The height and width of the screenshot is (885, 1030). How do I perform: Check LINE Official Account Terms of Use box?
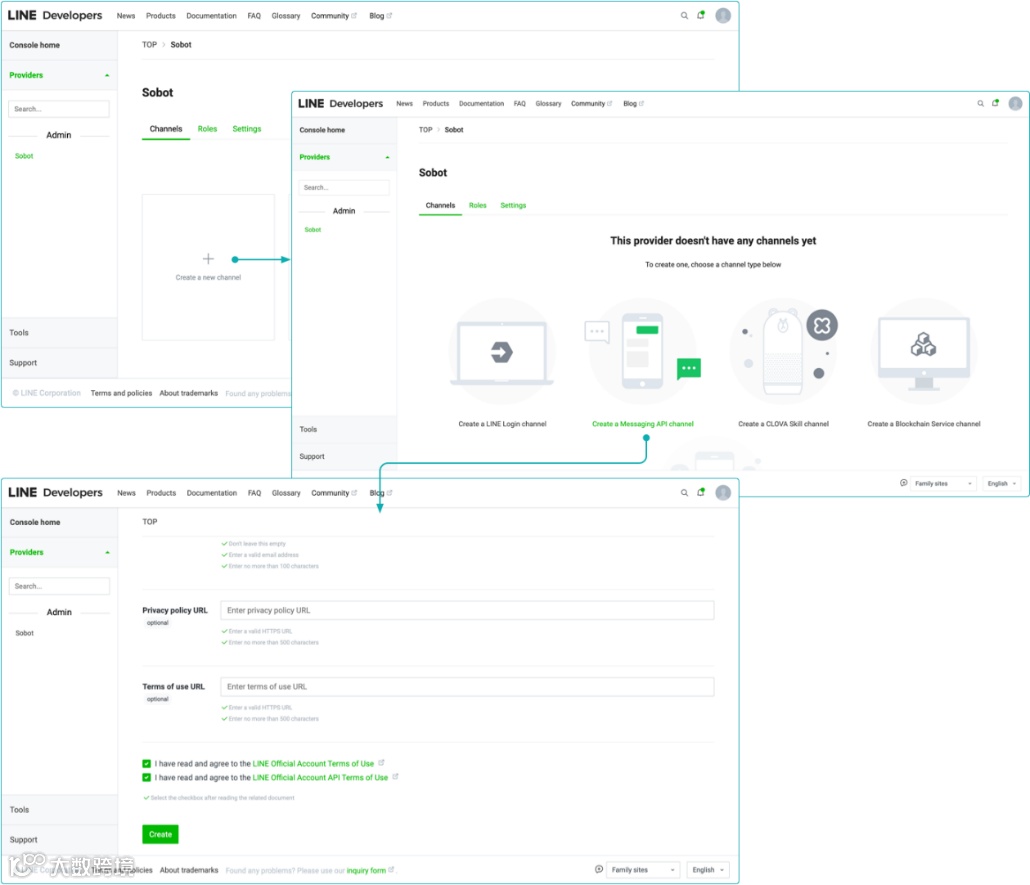coord(146,763)
